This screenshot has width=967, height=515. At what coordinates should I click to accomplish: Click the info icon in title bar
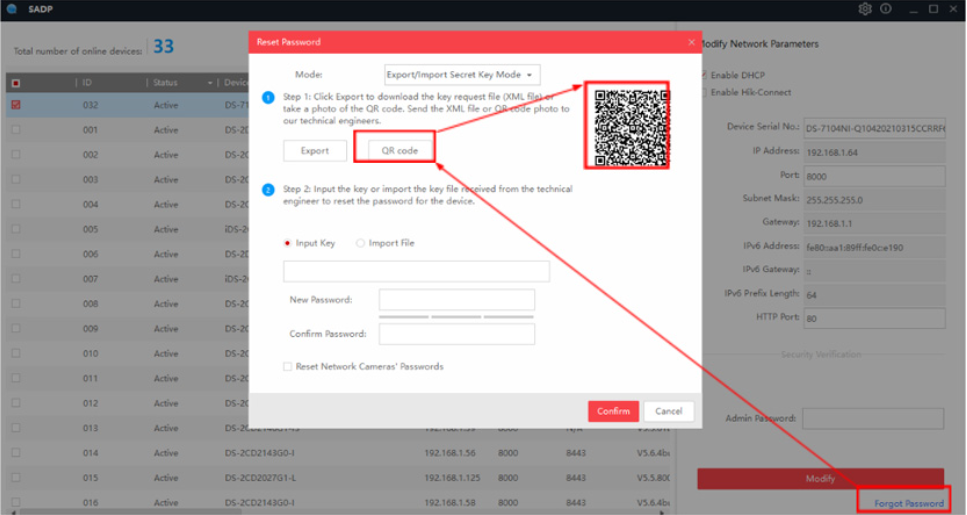click(886, 9)
